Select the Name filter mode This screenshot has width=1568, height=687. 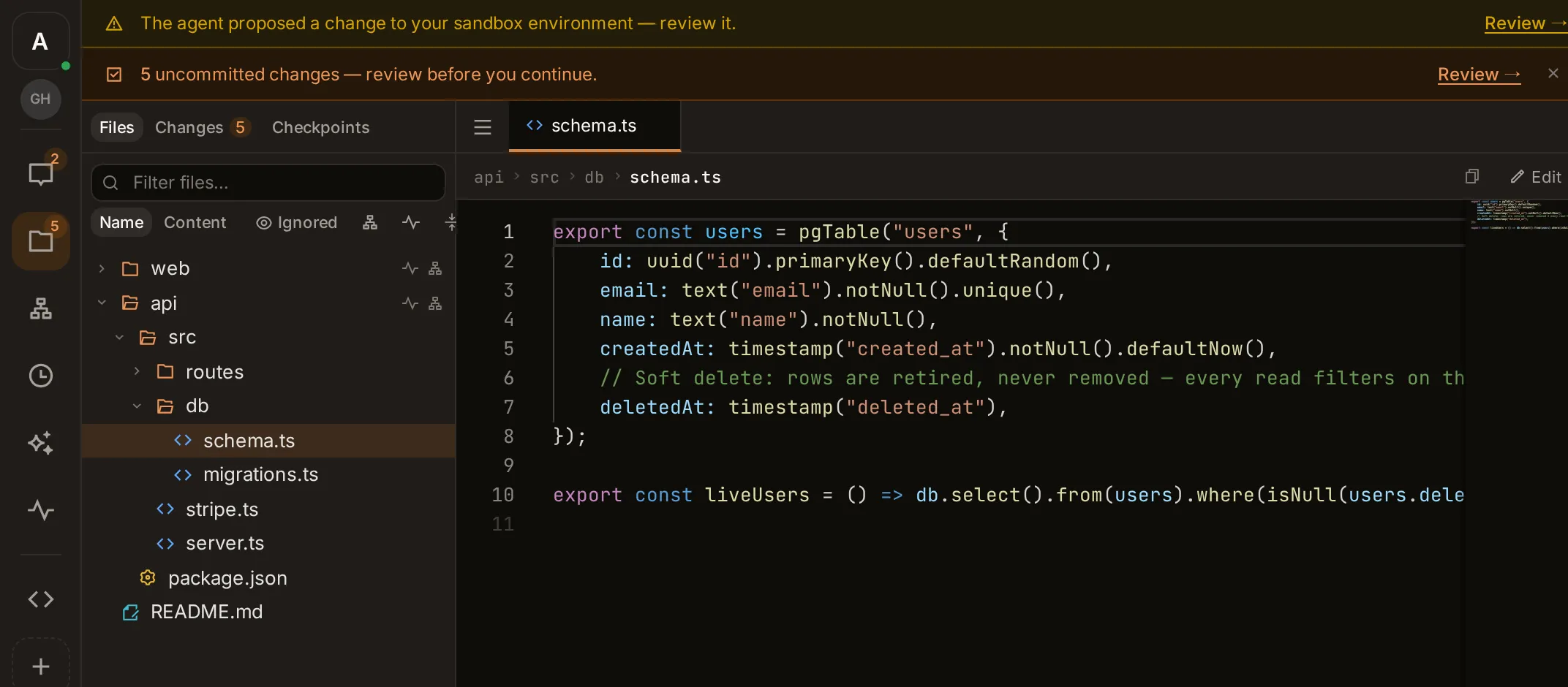(121, 222)
